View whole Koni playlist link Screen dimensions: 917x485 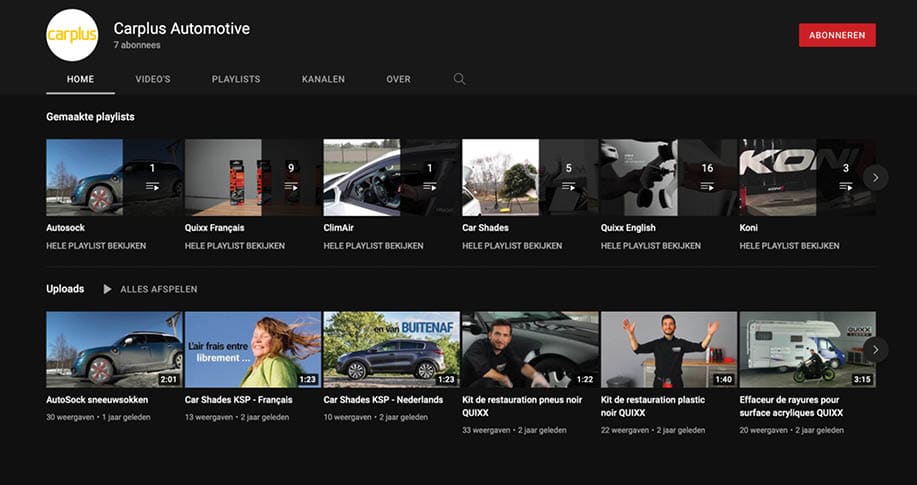[x=789, y=246]
